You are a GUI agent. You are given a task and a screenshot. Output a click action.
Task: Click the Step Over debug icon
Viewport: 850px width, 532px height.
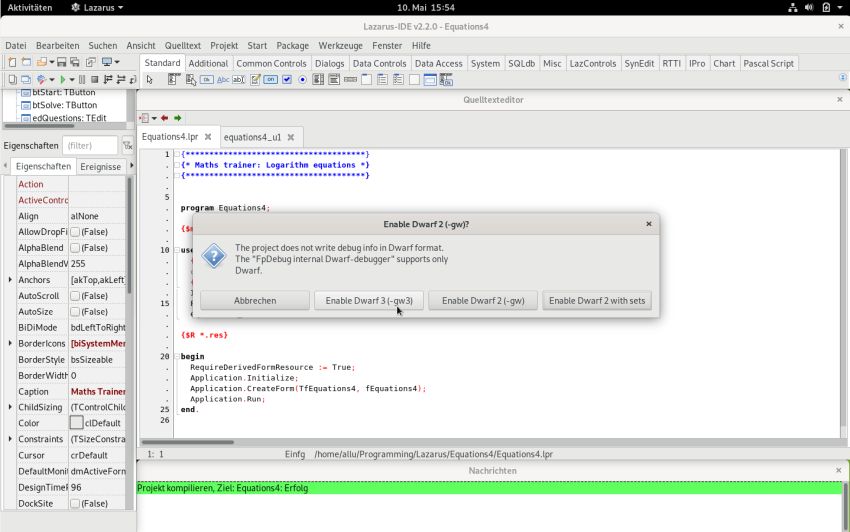tap(121, 80)
